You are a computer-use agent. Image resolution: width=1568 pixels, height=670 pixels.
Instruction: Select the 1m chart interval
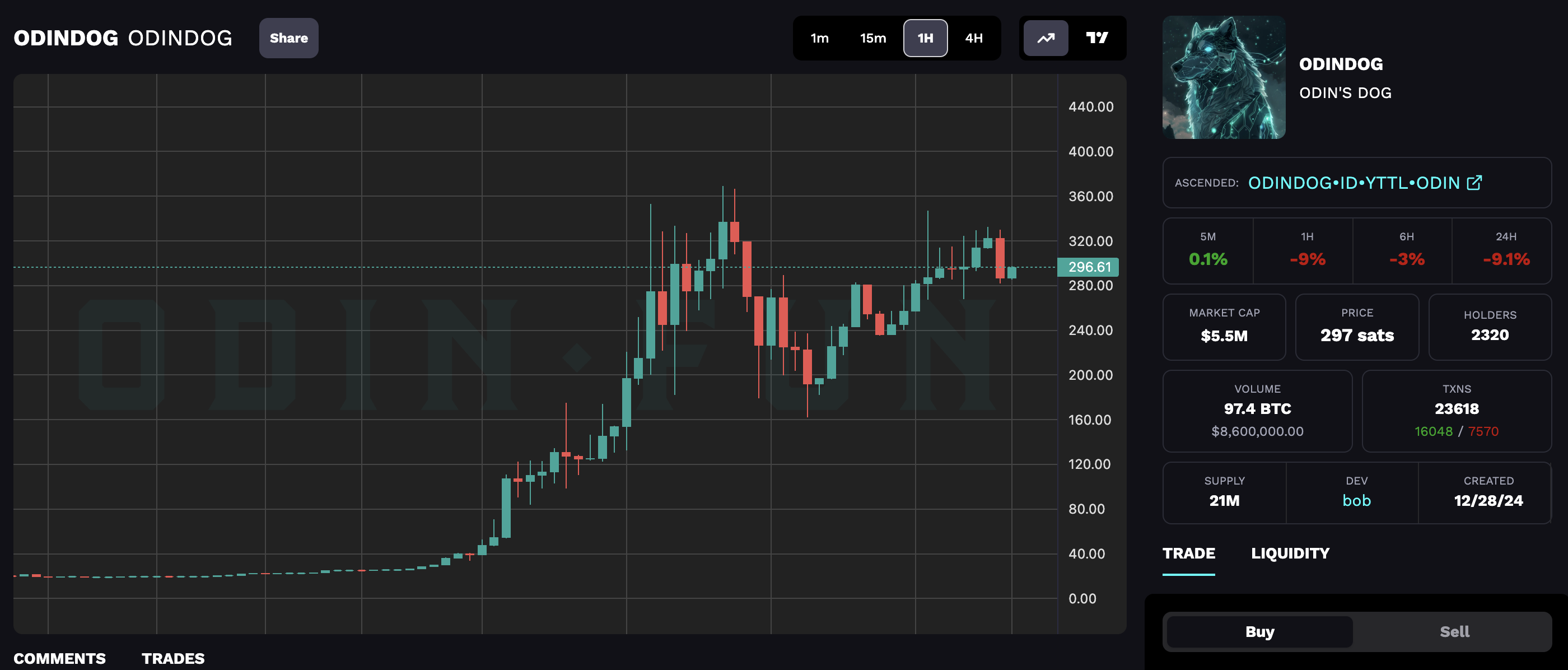[819, 38]
